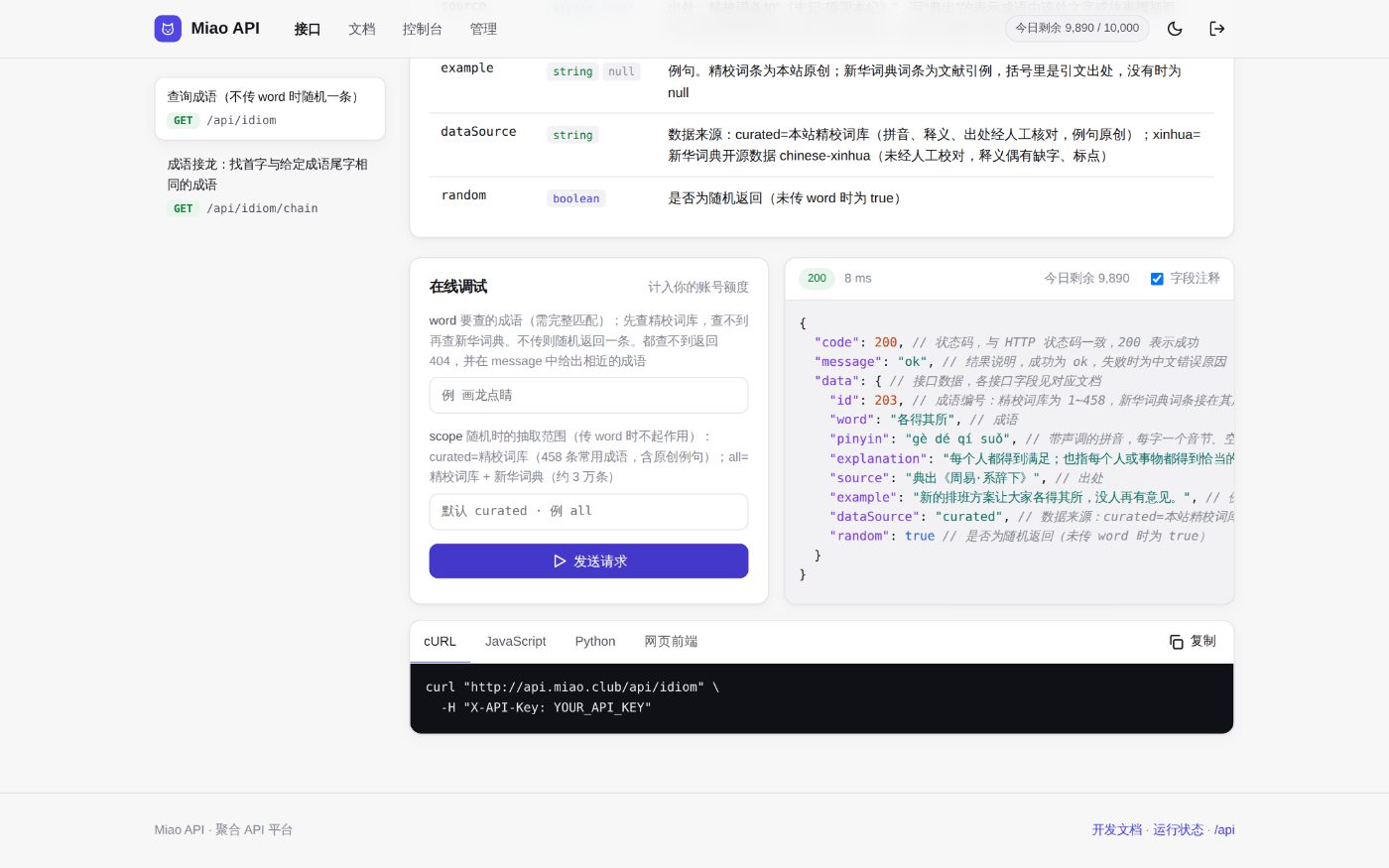The image size is (1389, 868).
Task: Click the 今日剩余 9,890 / 10,000 quota badge
Action: (x=1077, y=29)
